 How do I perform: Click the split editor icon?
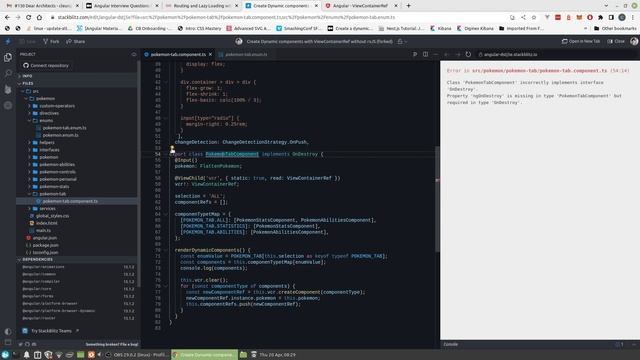coord(425,54)
